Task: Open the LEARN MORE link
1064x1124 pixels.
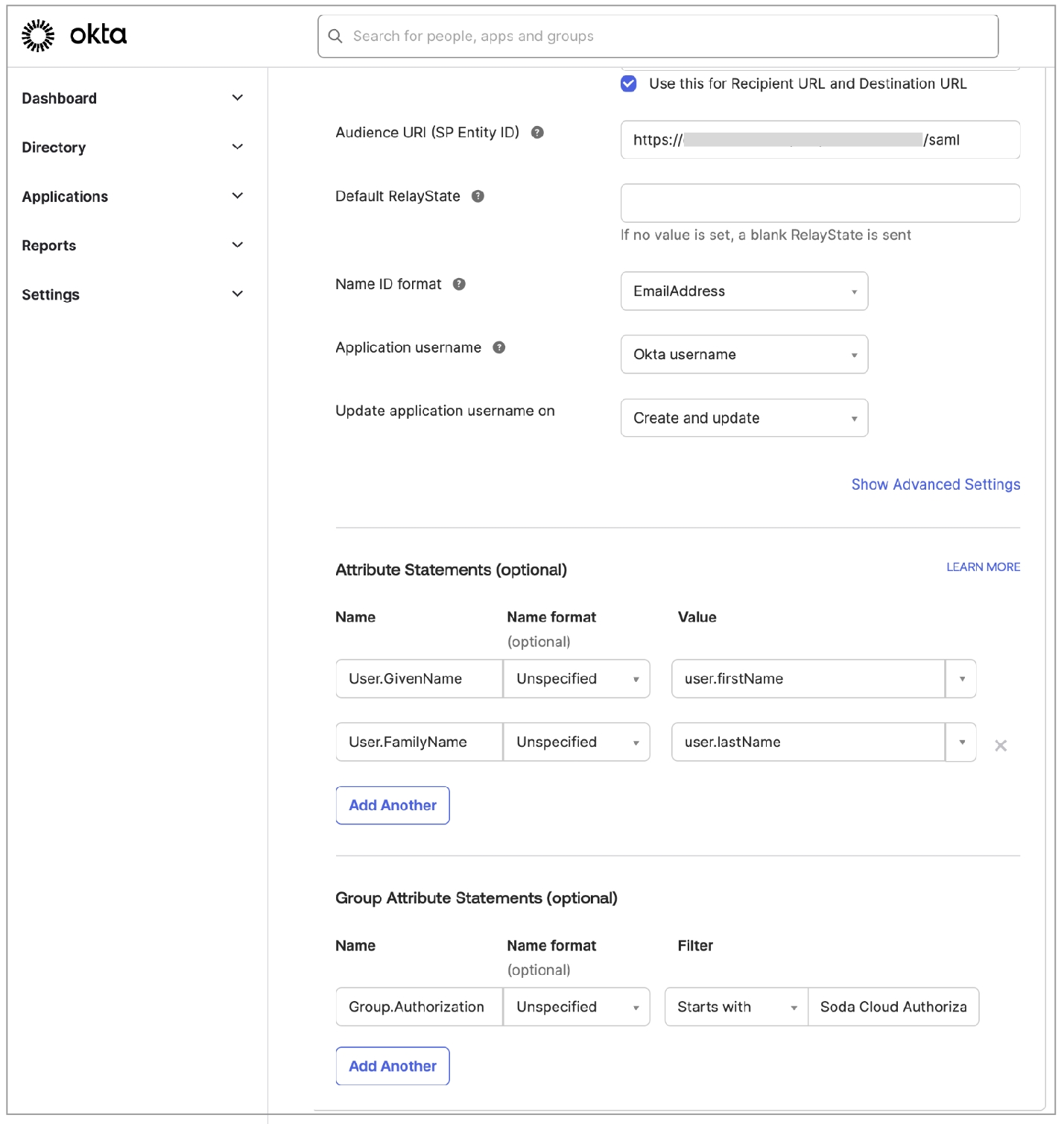Action: tap(983, 567)
